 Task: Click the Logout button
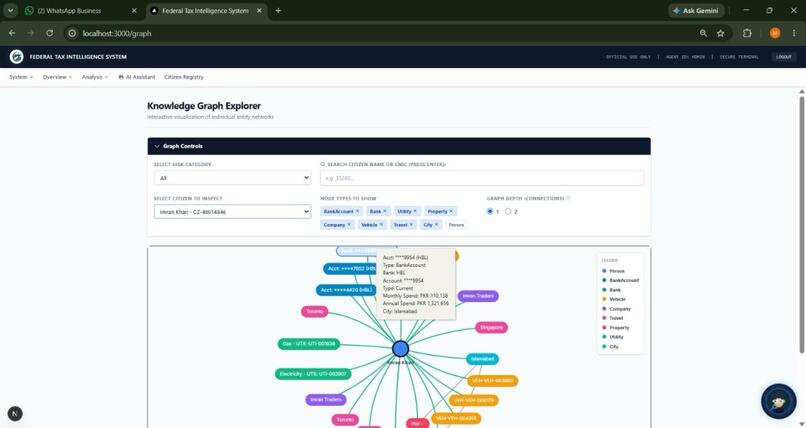(x=783, y=57)
